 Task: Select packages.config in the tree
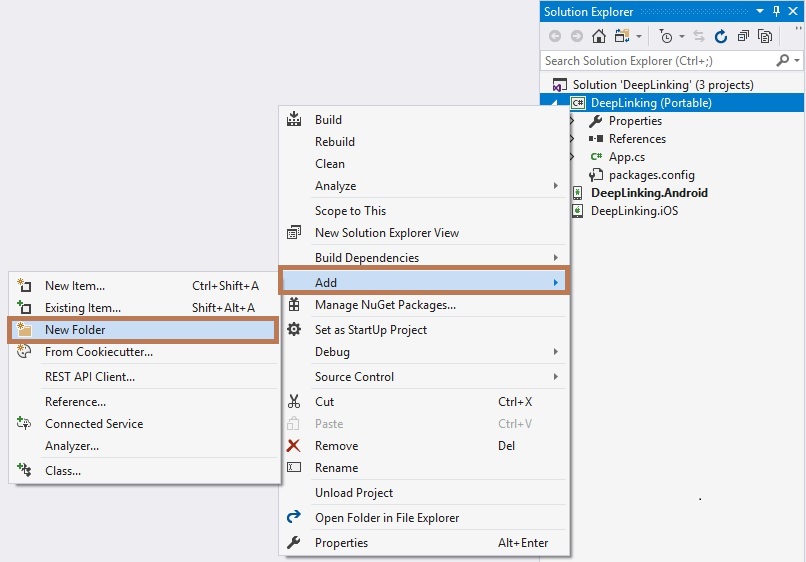(651, 175)
